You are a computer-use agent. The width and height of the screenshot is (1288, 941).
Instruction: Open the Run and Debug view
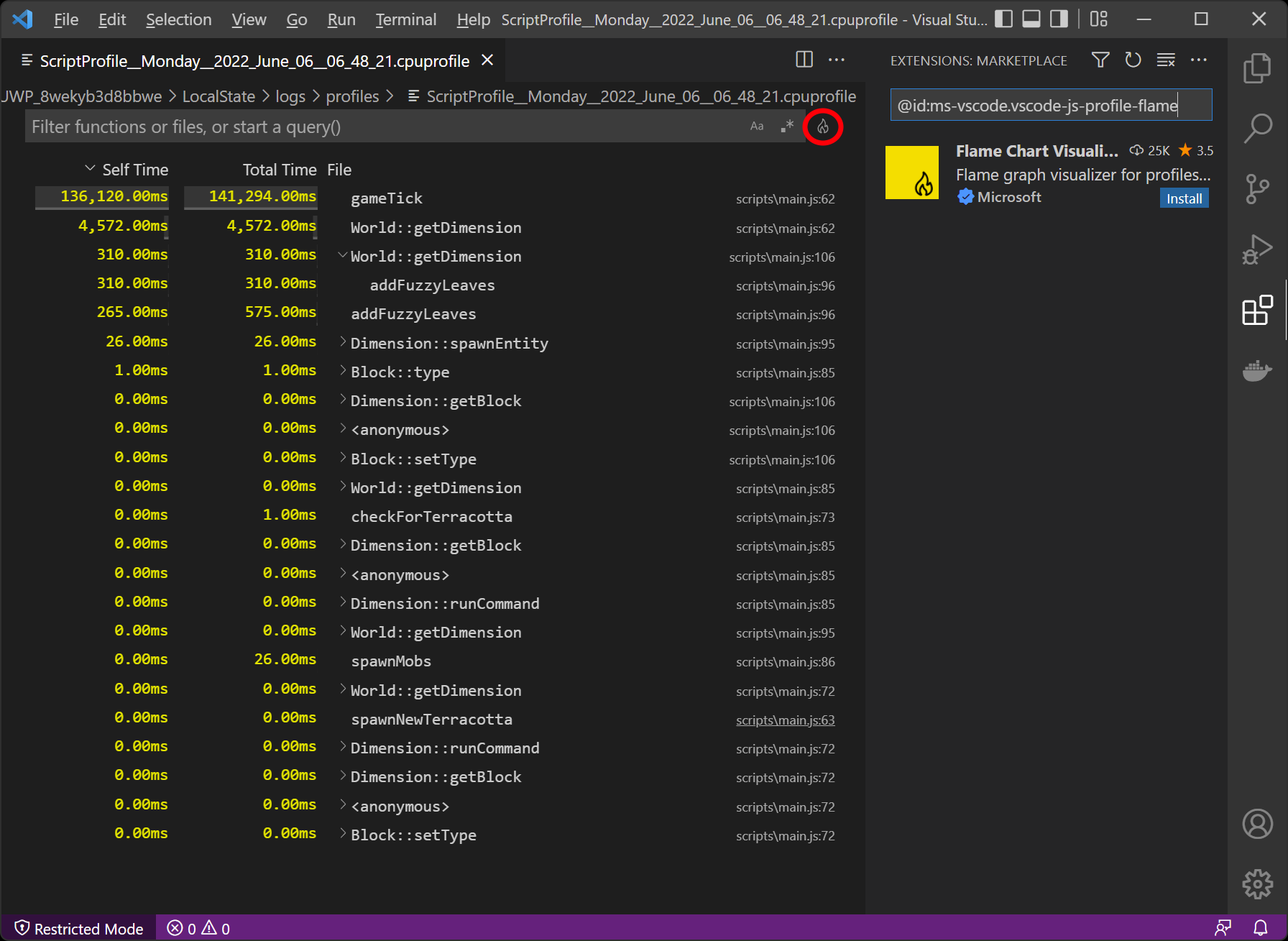point(1257,249)
